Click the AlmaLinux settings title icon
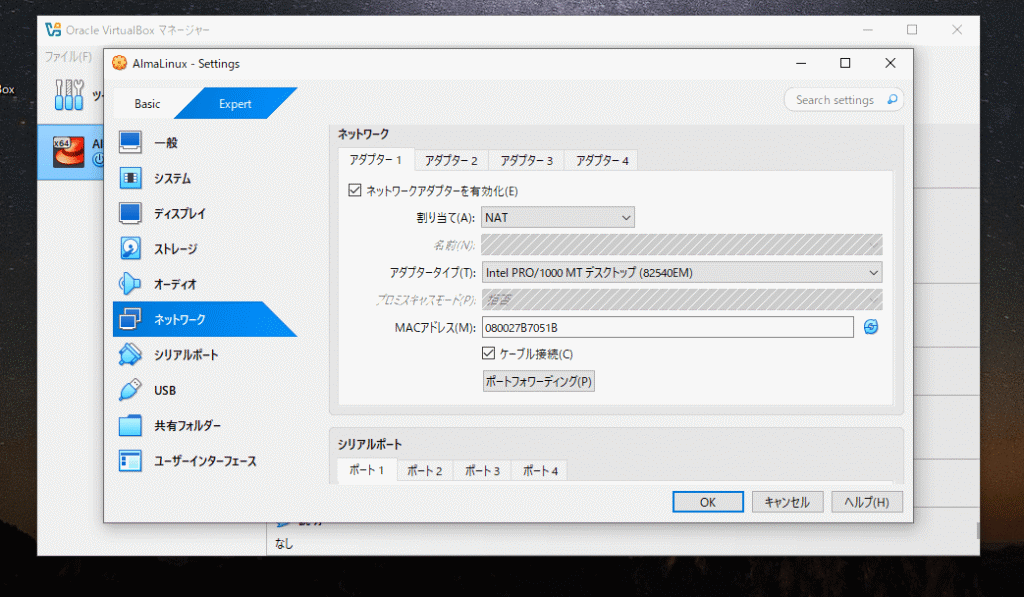Viewport: 1024px width, 597px height. point(120,63)
